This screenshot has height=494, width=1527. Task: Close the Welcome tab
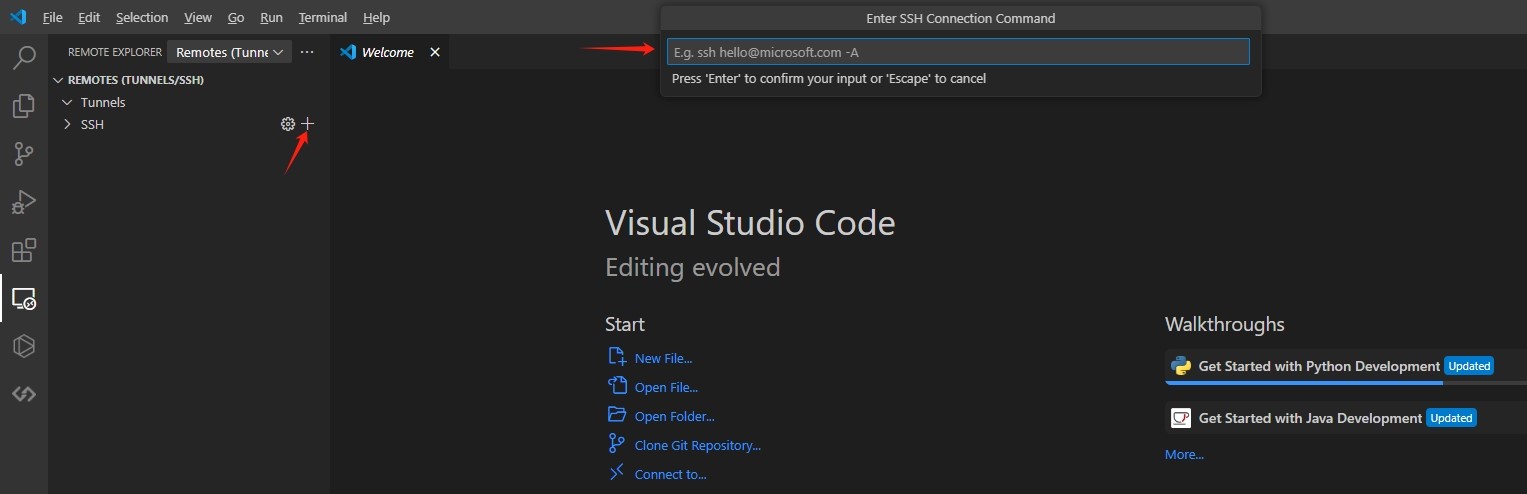[435, 52]
